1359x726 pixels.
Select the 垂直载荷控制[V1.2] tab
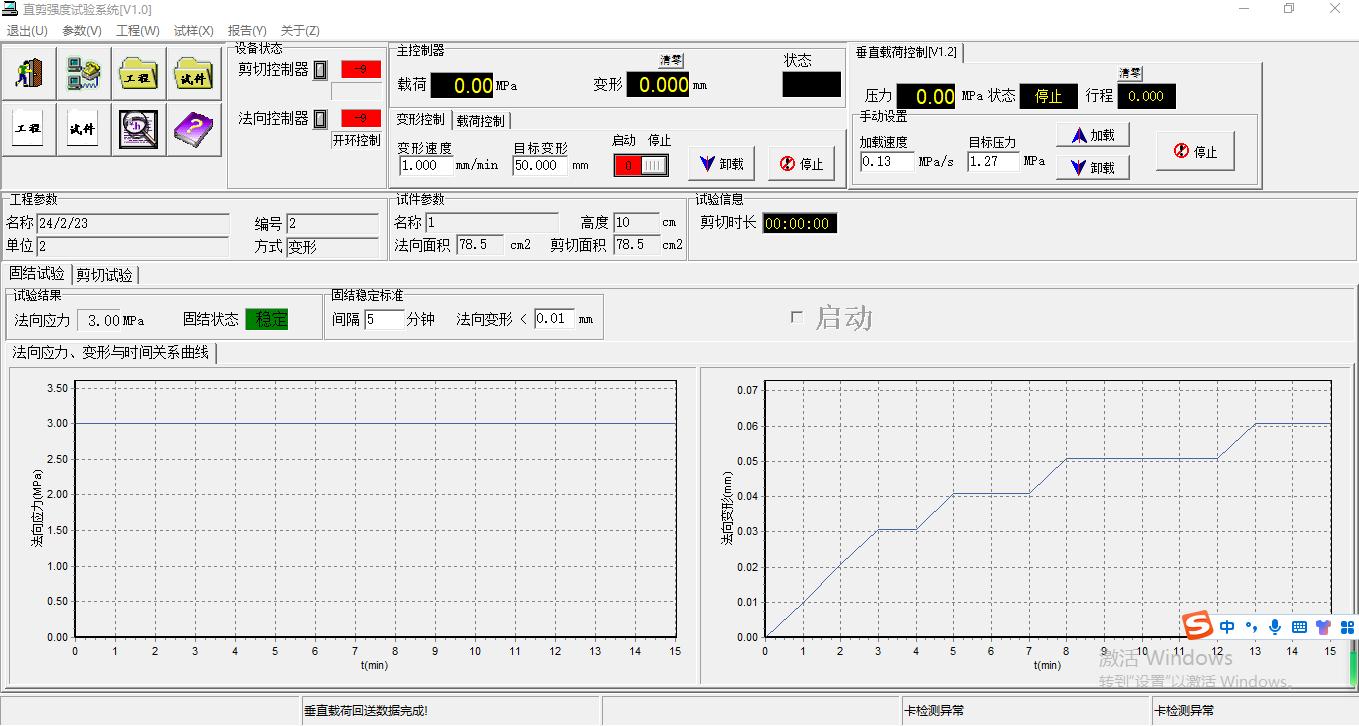(x=906, y=52)
